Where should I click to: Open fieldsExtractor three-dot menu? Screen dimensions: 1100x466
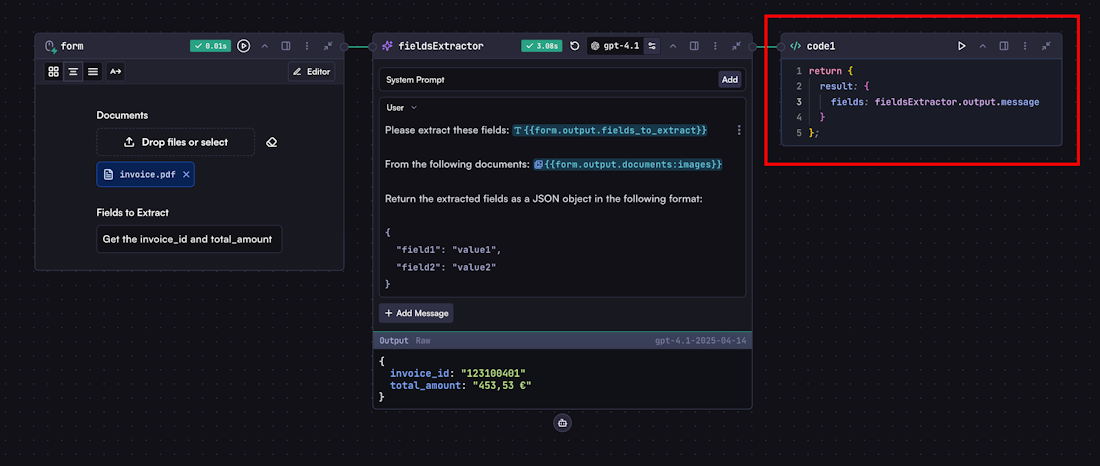[715, 46]
